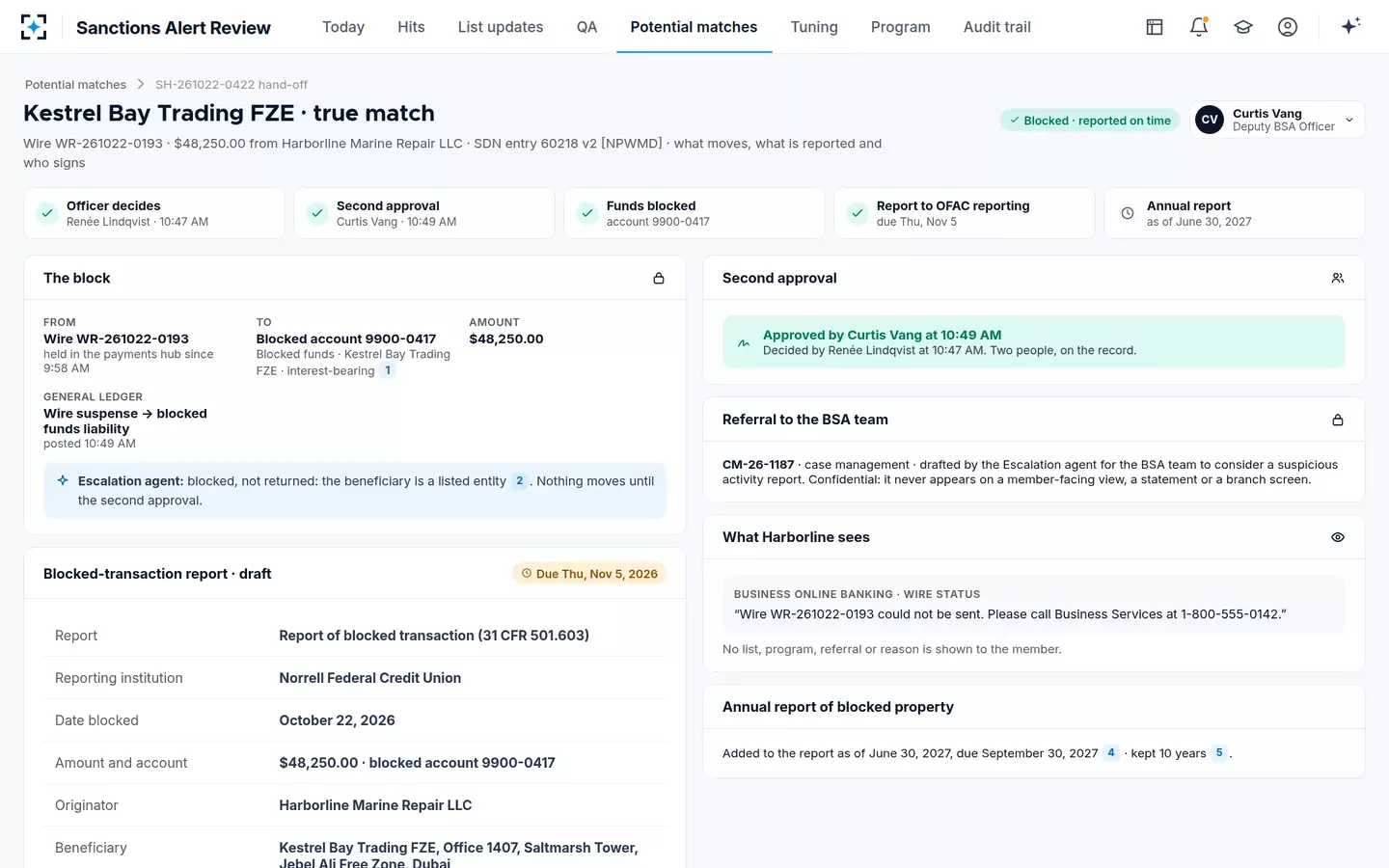Click the people icon on Second approval panel
Screen dimensions: 1389x868
(1338, 278)
